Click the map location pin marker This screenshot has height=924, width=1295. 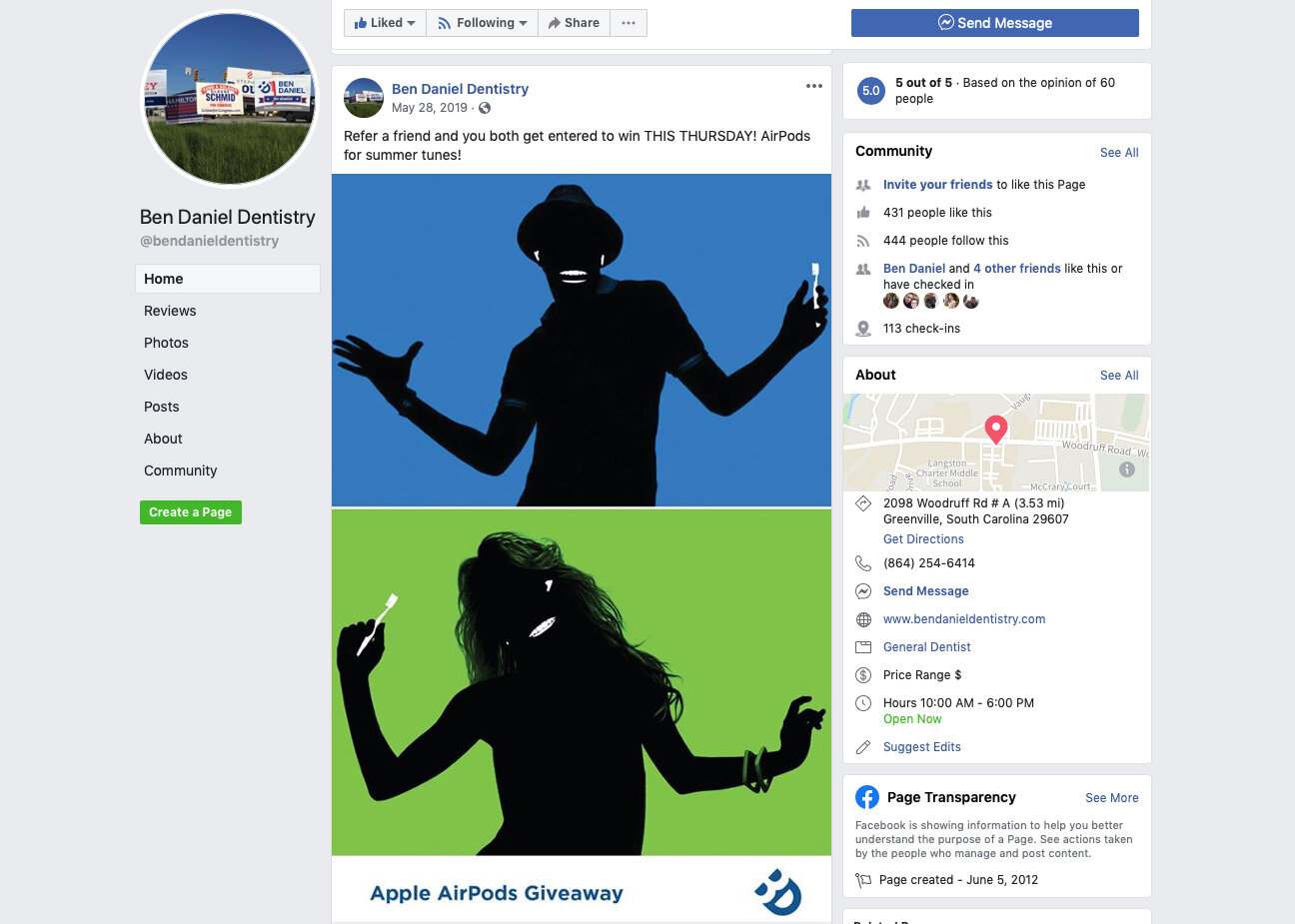click(x=996, y=430)
